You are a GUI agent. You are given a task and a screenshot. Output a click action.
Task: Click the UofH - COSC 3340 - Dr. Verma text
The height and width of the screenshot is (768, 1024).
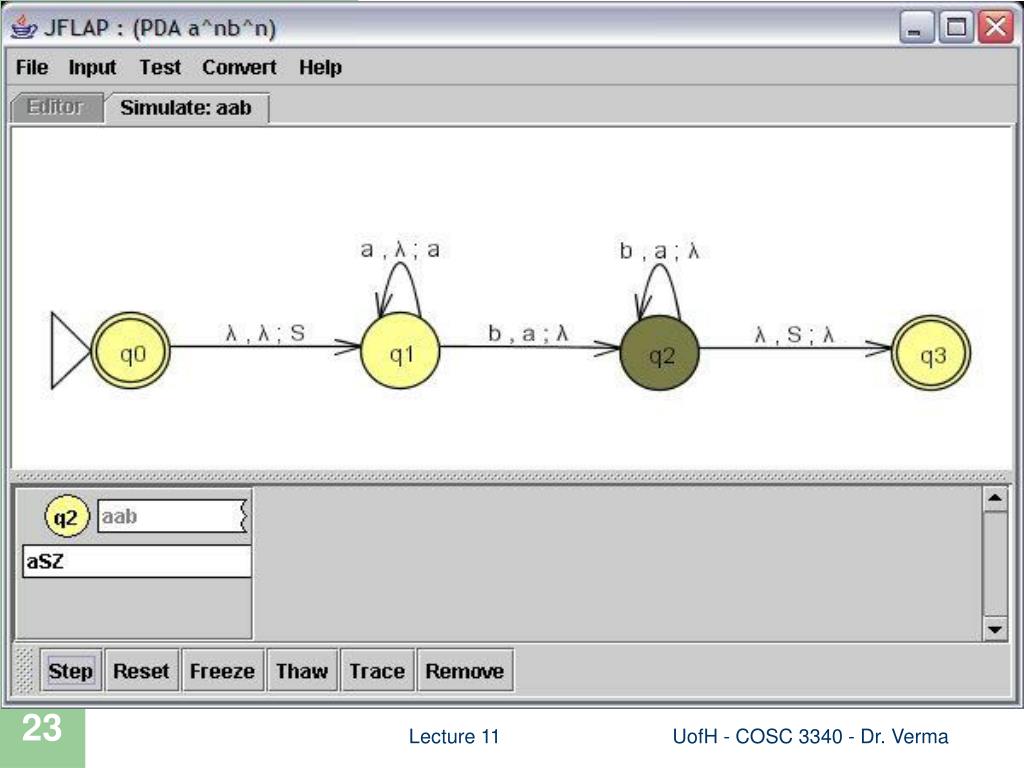pyautogui.click(x=810, y=737)
